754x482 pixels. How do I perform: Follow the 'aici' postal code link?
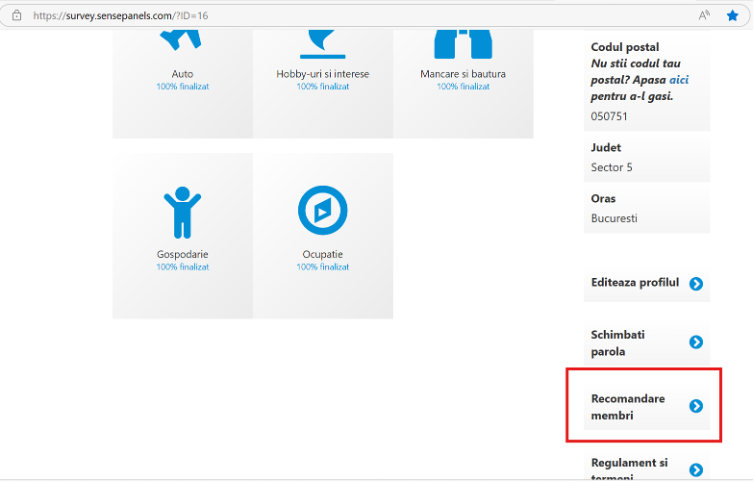pos(680,81)
